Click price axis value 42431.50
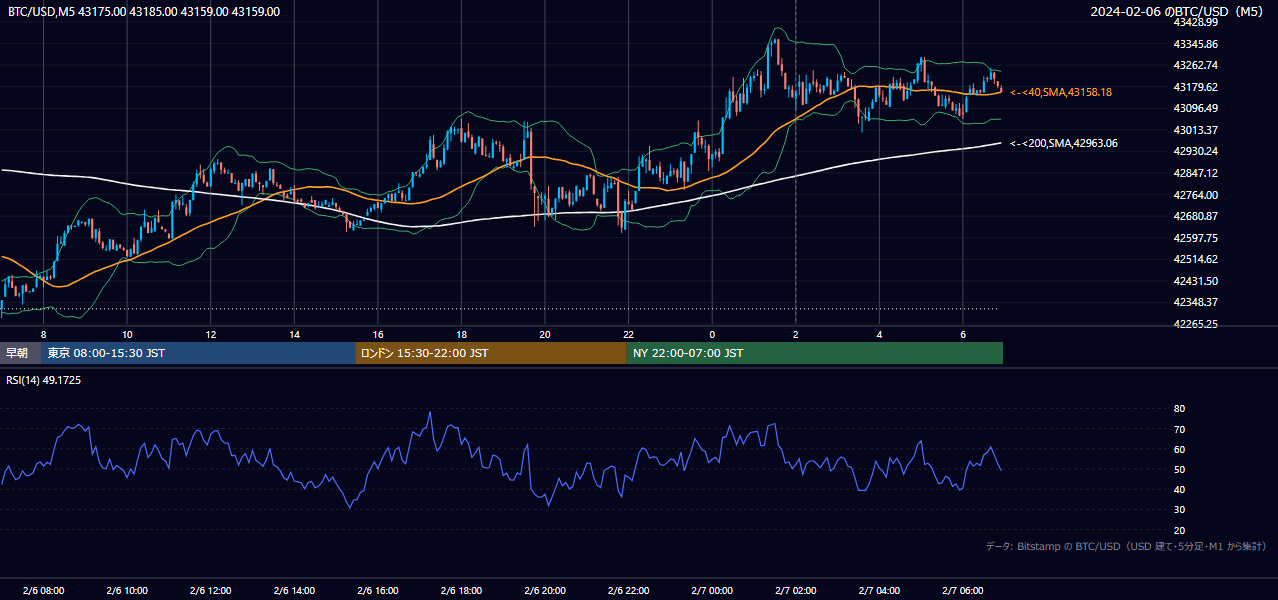 coord(1195,281)
